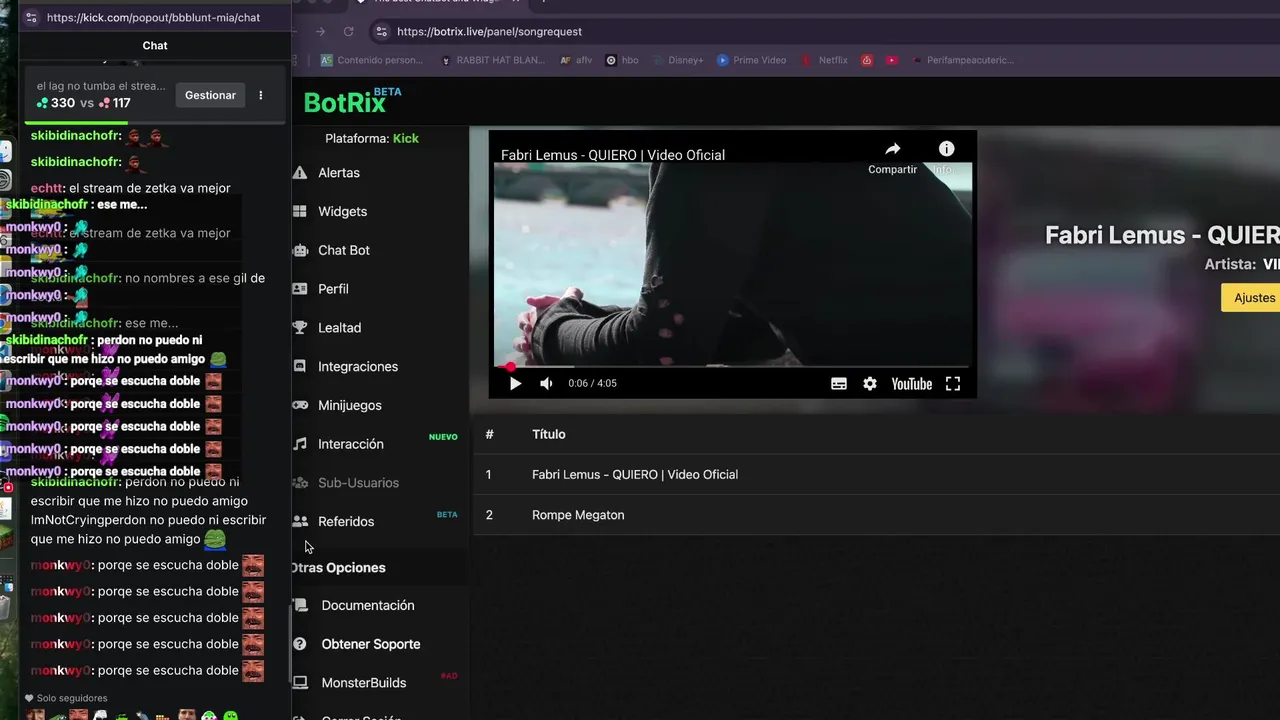Click the Perfil card icon
1280x720 pixels.
pyautogui.click(x=299, y=289)
